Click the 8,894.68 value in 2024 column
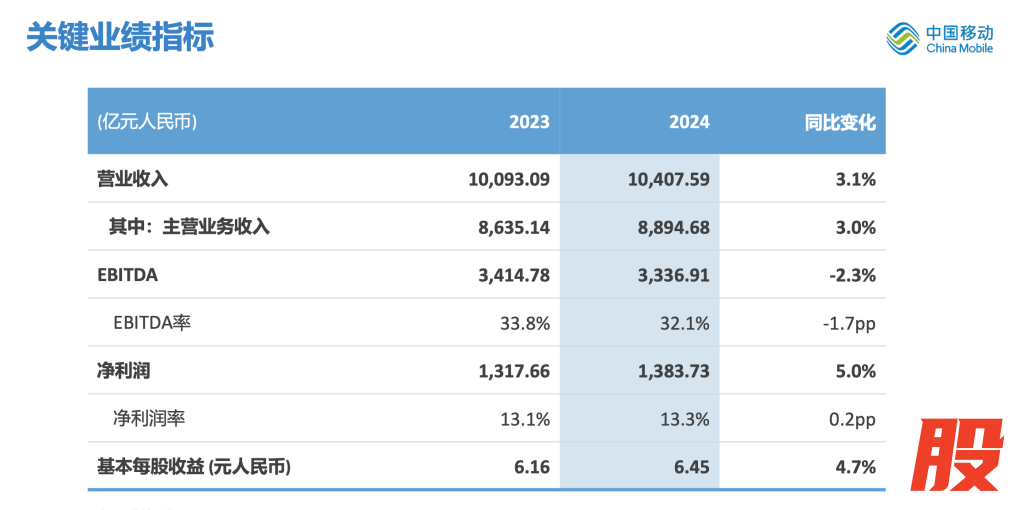1024x510 pixels. pos(674,227)
